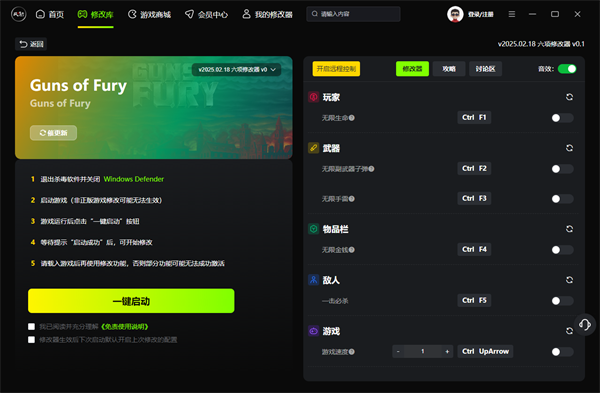Click the search input field

tap(353, 14)
